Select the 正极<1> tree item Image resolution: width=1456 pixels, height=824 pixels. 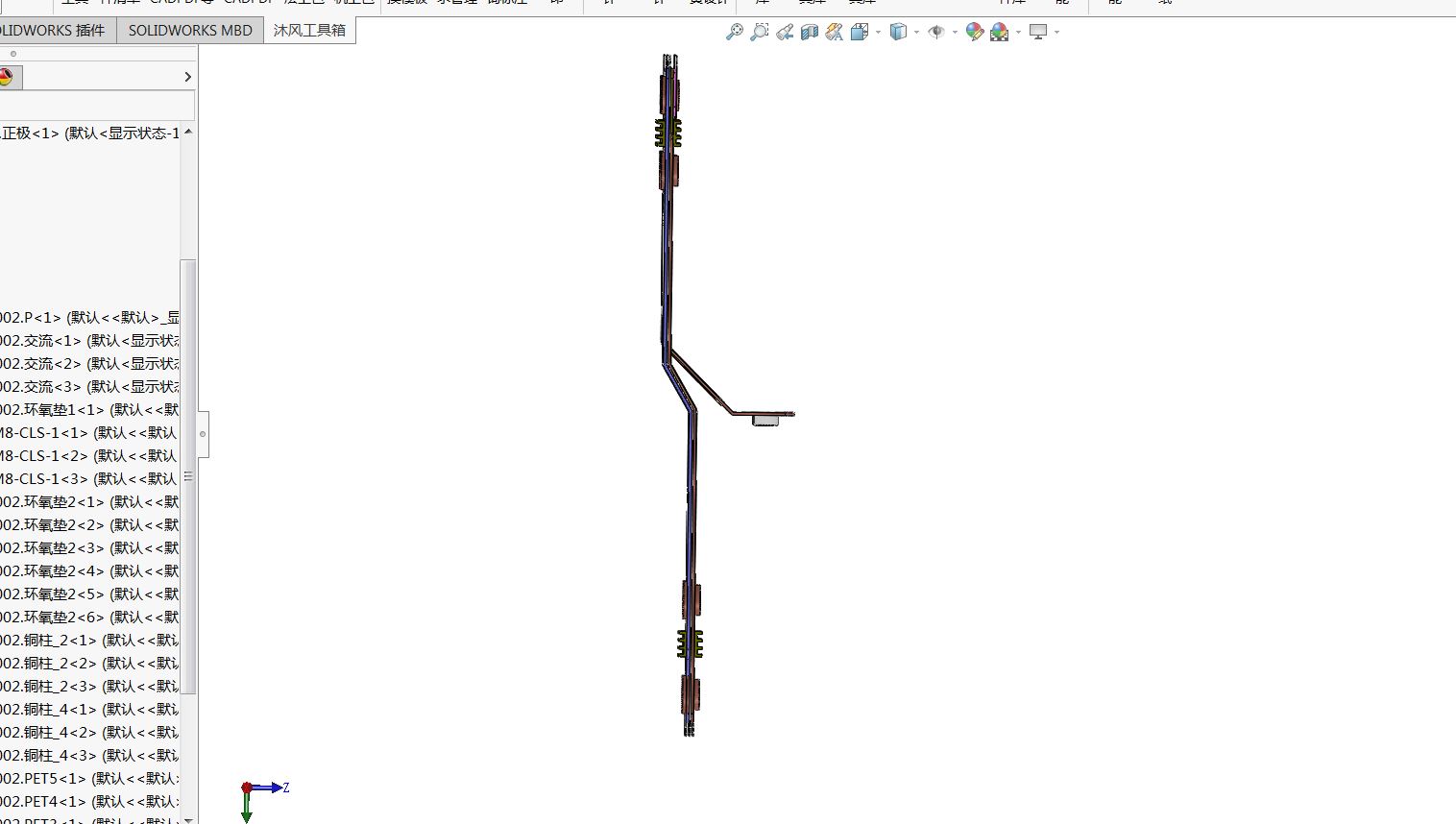pos(90,133)
